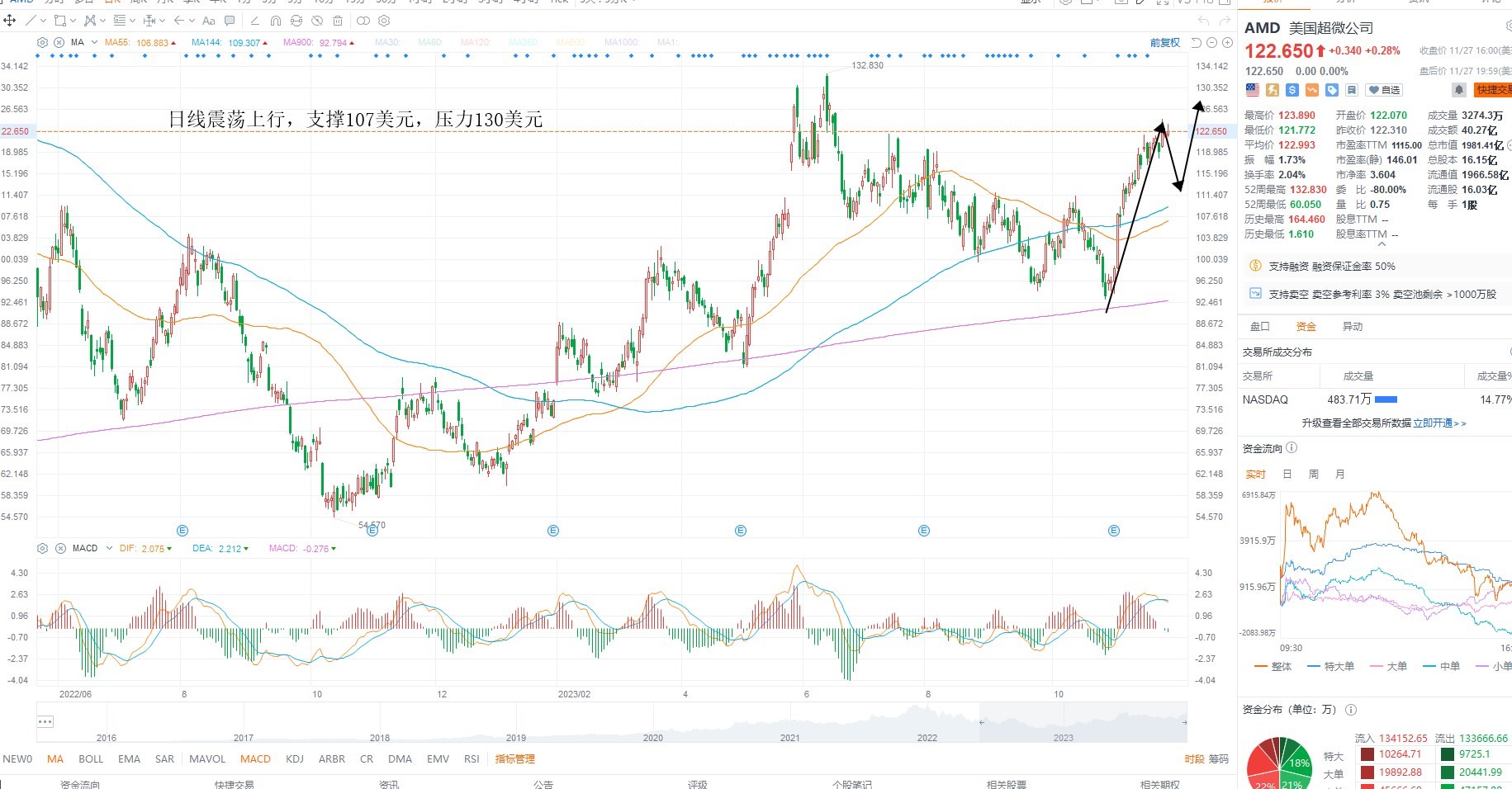
Task: Remove the MACD indicator panel
Action: tap(60, 548)
